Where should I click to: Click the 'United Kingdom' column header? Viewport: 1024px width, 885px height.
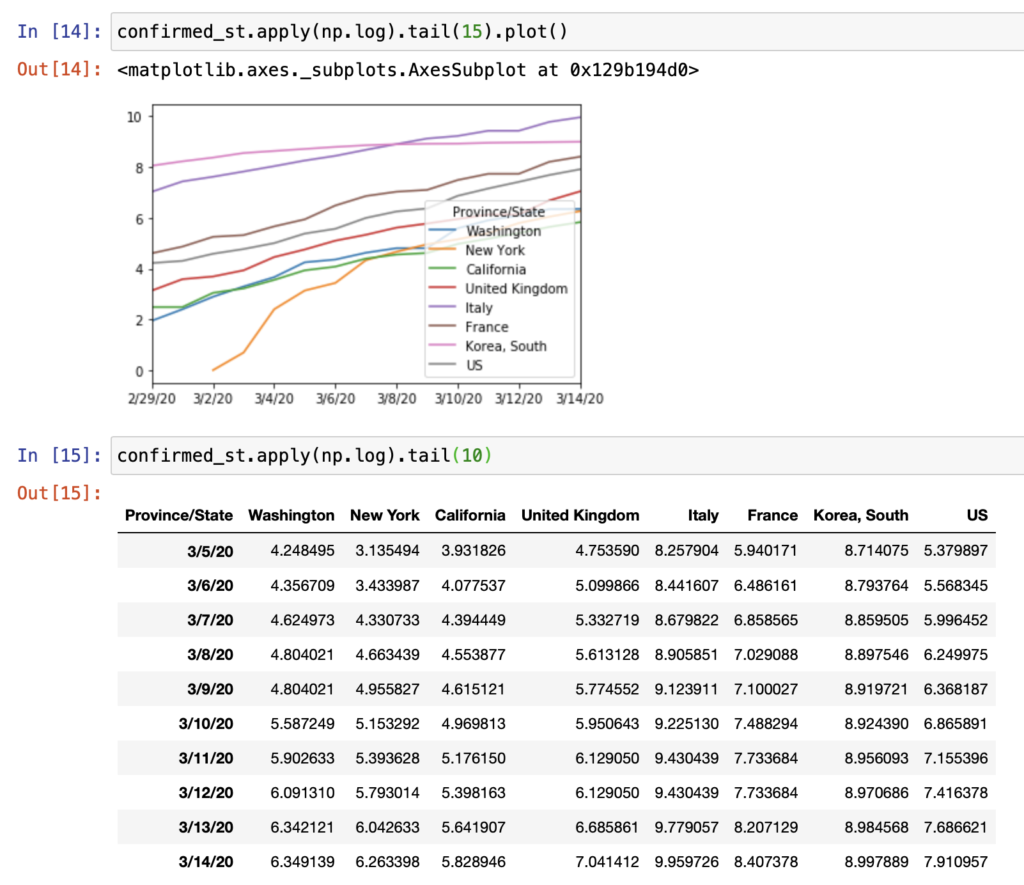[580, 516]
